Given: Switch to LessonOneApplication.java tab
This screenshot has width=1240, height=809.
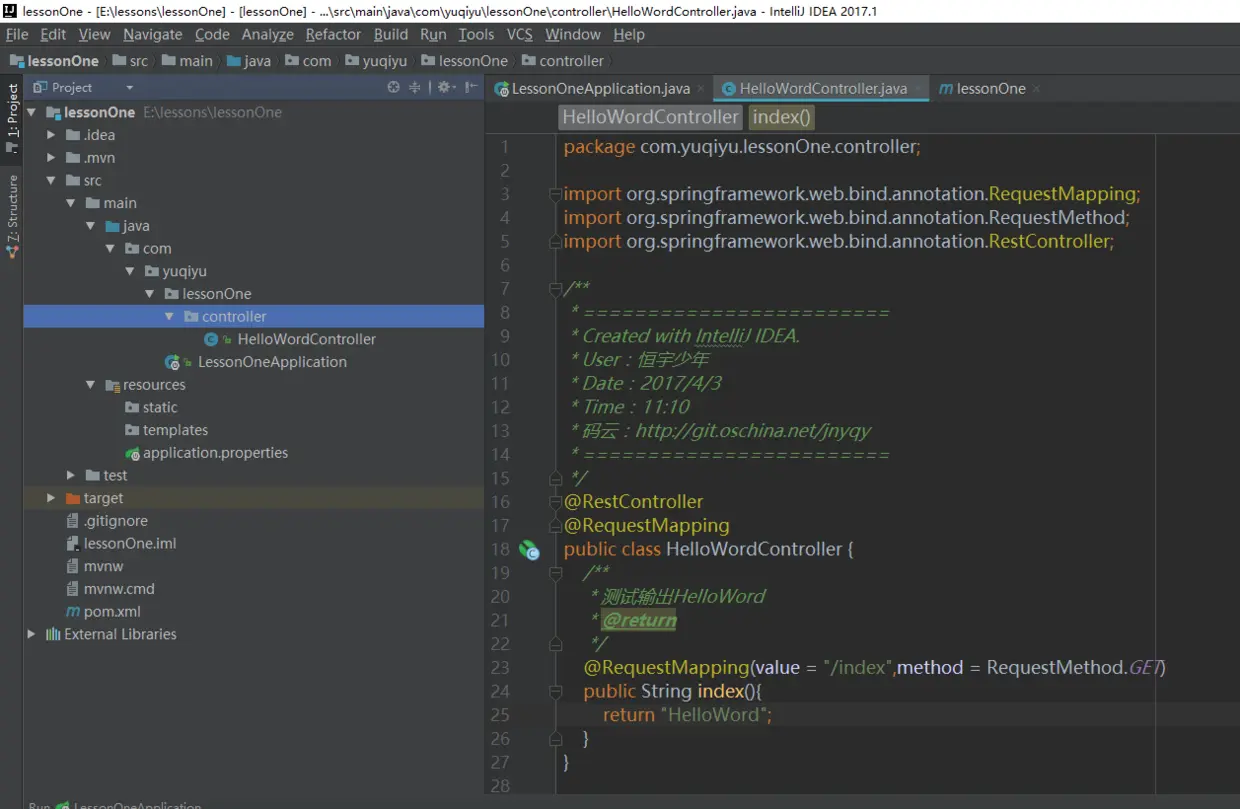Looking at the screenshot, I should [600, 89].
